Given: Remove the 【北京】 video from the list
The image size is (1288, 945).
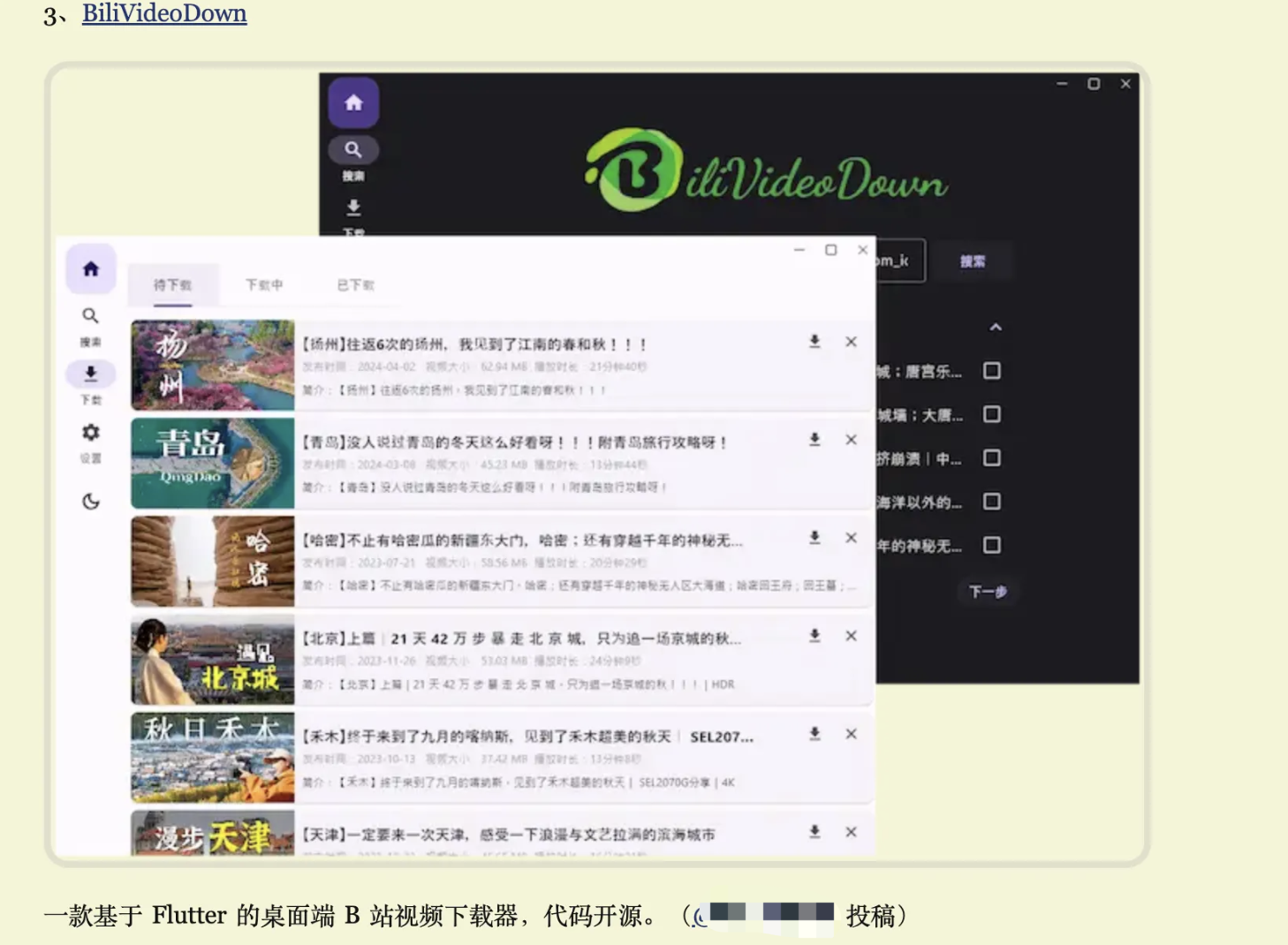Looking at the screenshot, I should 851,636.
